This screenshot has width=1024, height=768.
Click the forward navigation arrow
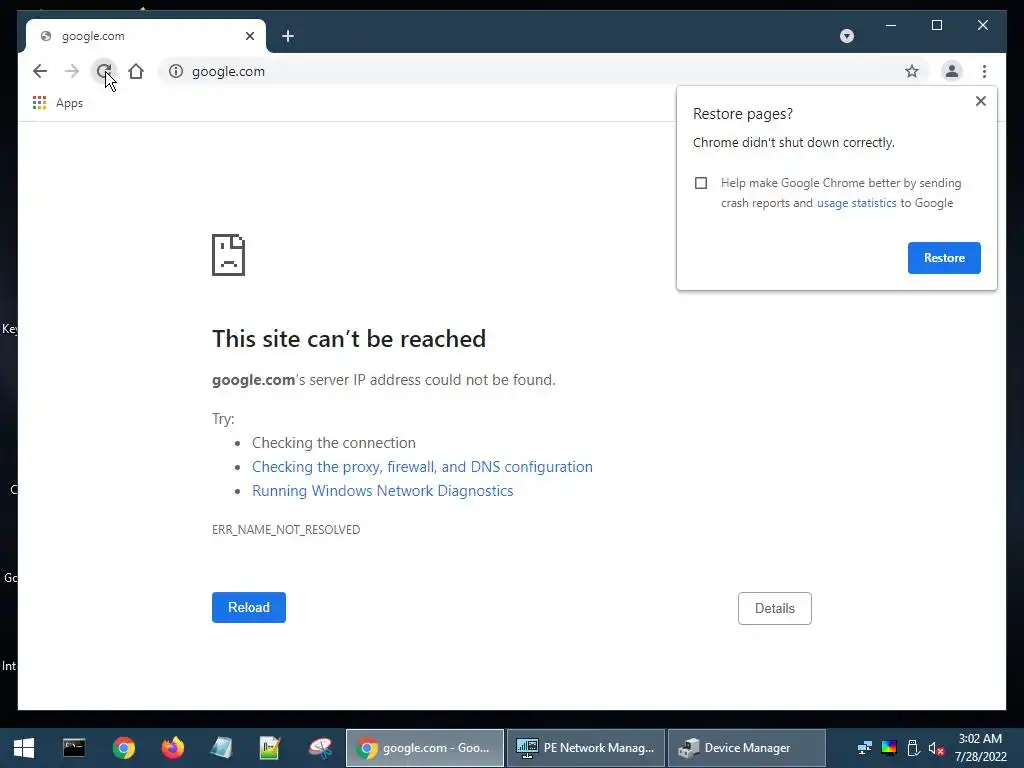point(72,71)
